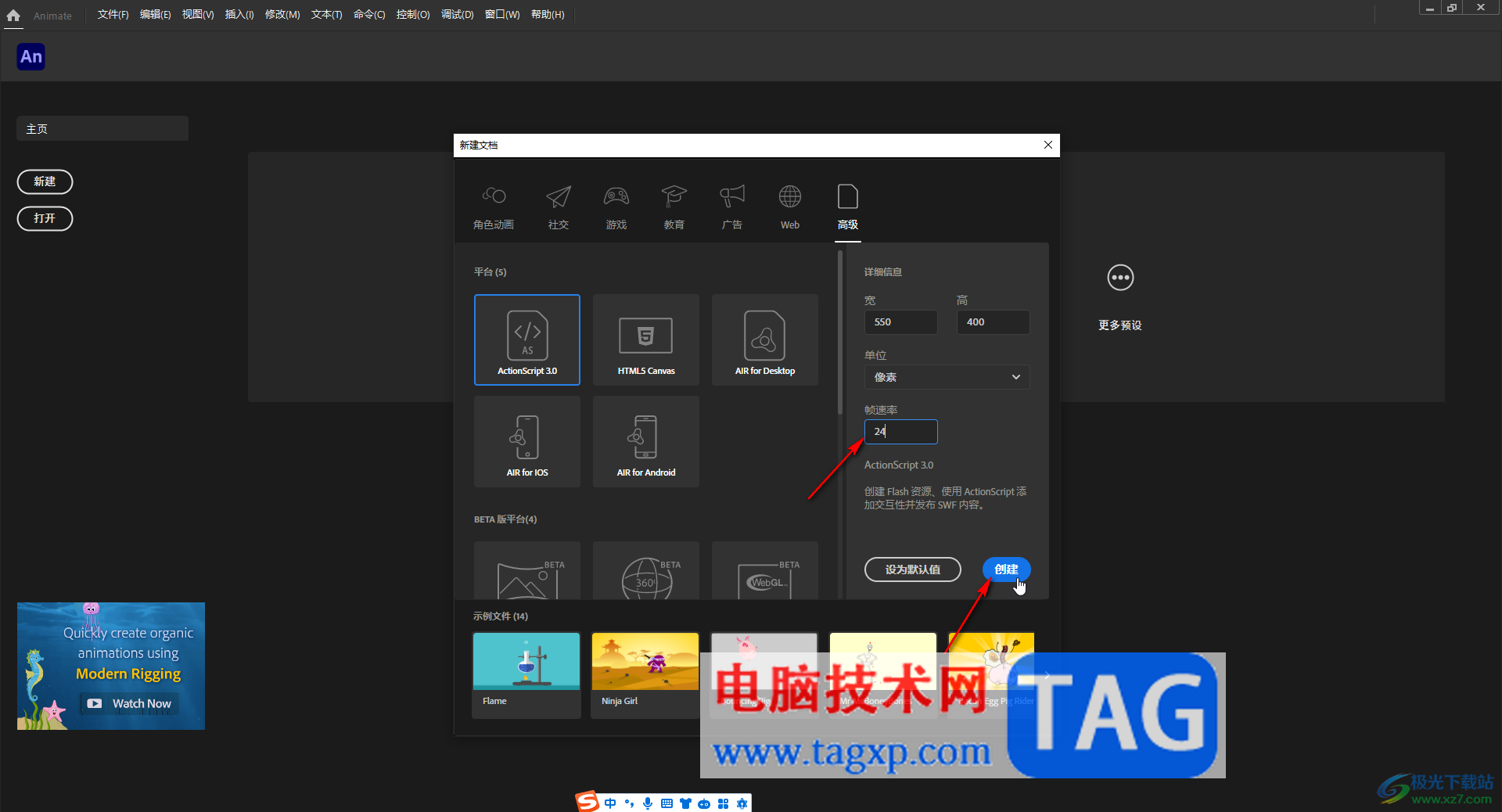Open the 修改(M) menu

pyautogui.click(x=282, y=15)
